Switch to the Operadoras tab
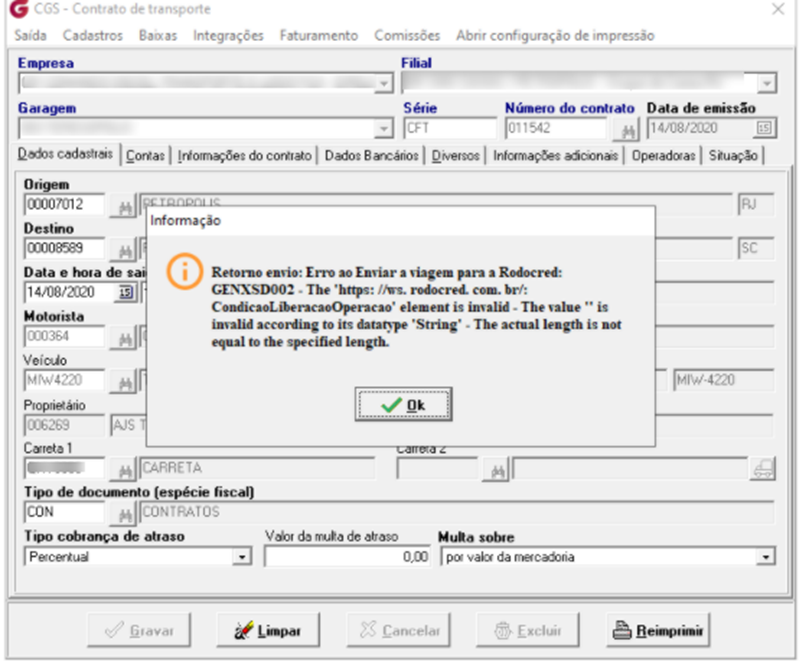This screenshot has width=809, height=661. point(664,155)
